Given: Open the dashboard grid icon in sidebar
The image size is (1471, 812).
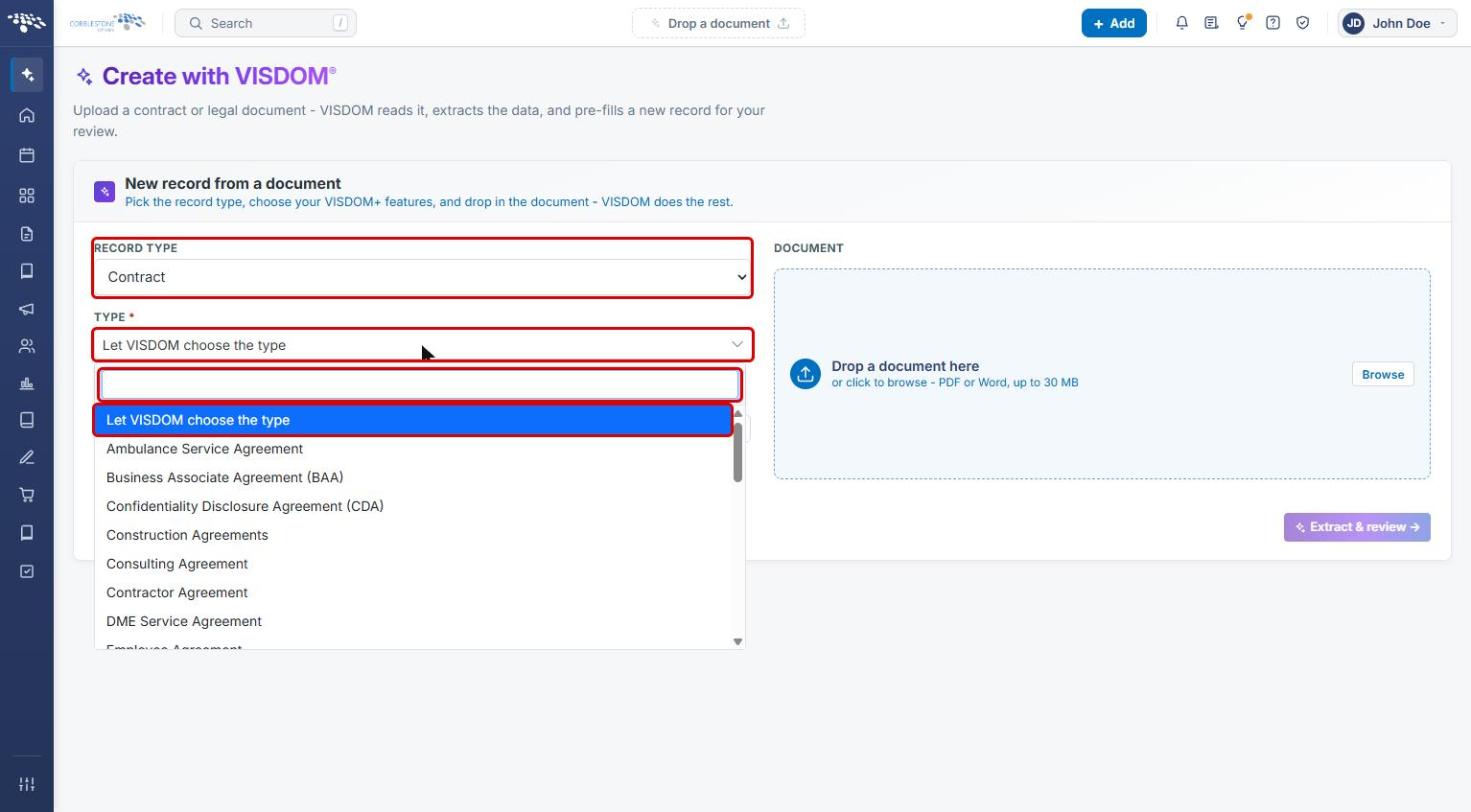Looking at the screenshot, I should 27,195.
